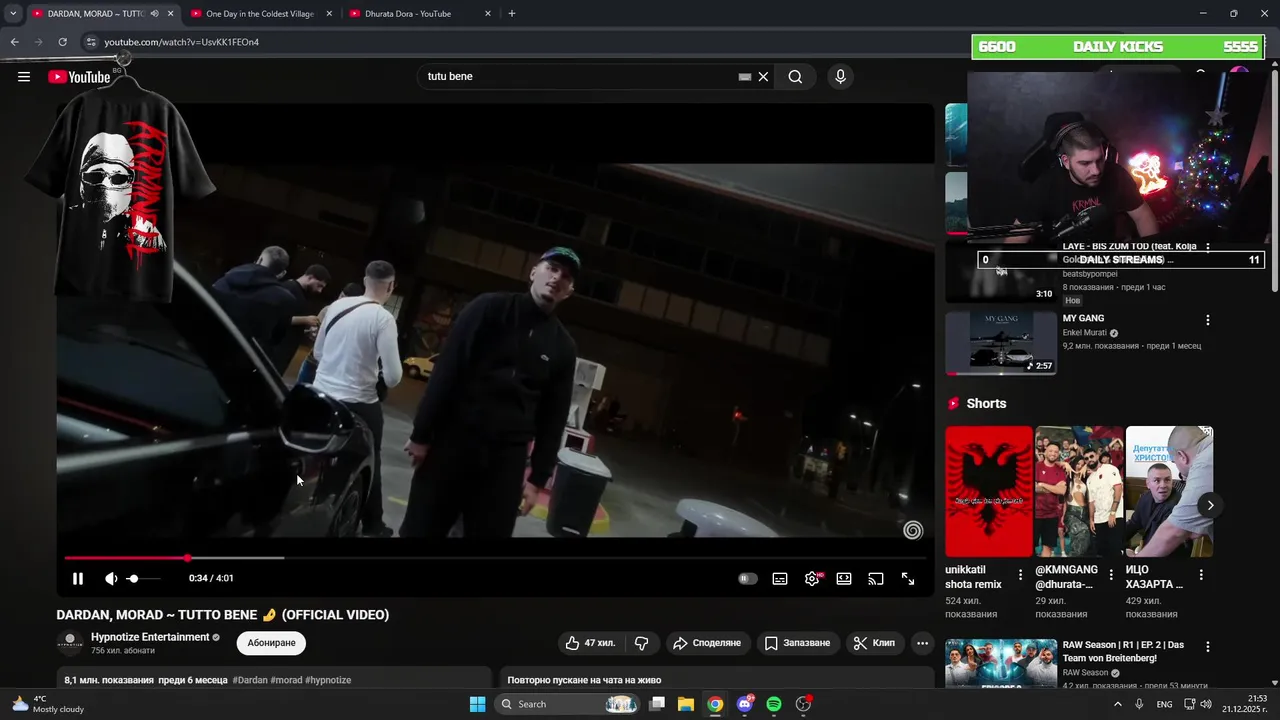This screenshot has height=720, width=1280.
Task: Mute the video volume speaker icon
Action: 111,579
